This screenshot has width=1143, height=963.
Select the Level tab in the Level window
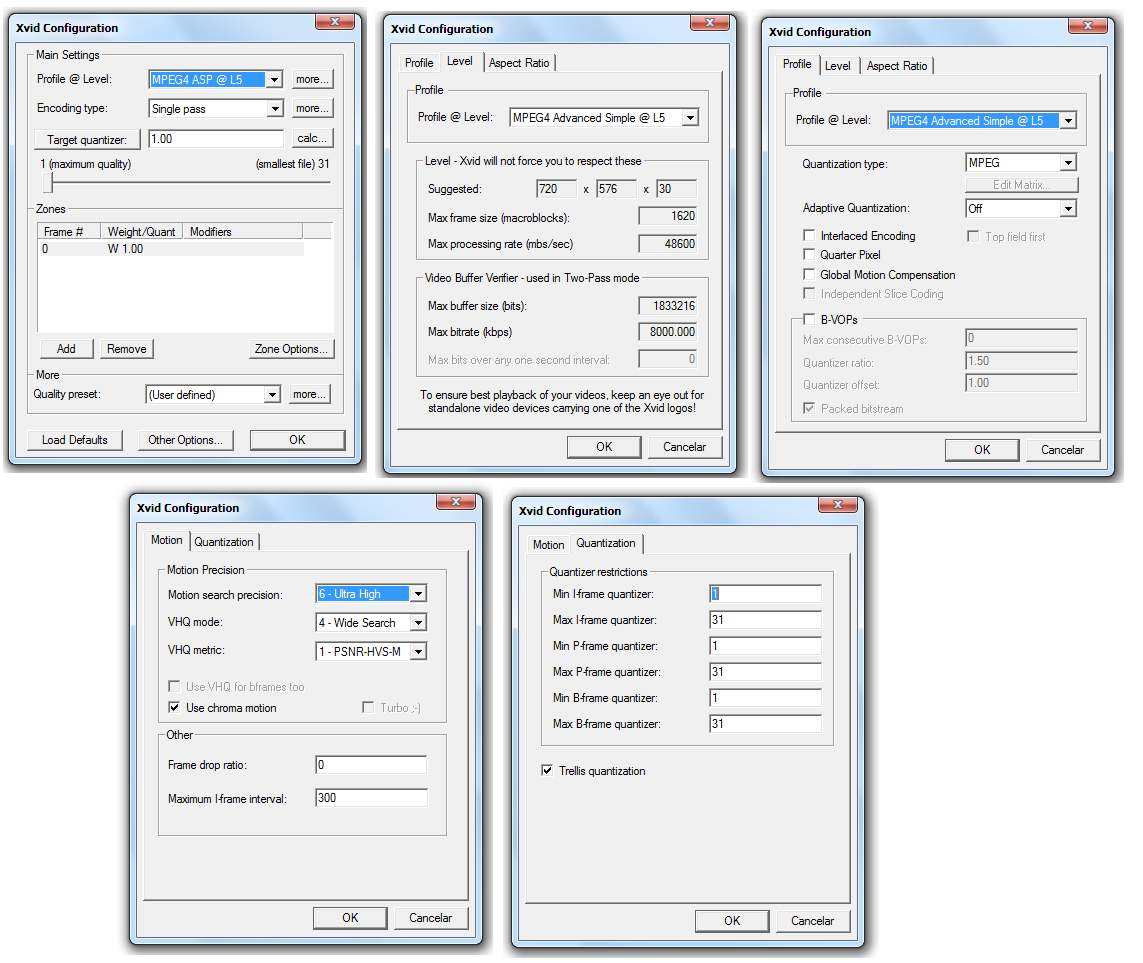[x=460, y=61]
